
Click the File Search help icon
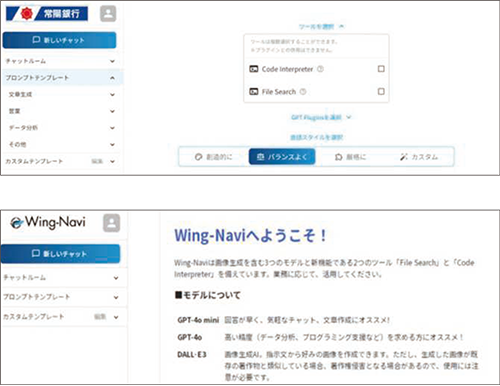[303, 92]
